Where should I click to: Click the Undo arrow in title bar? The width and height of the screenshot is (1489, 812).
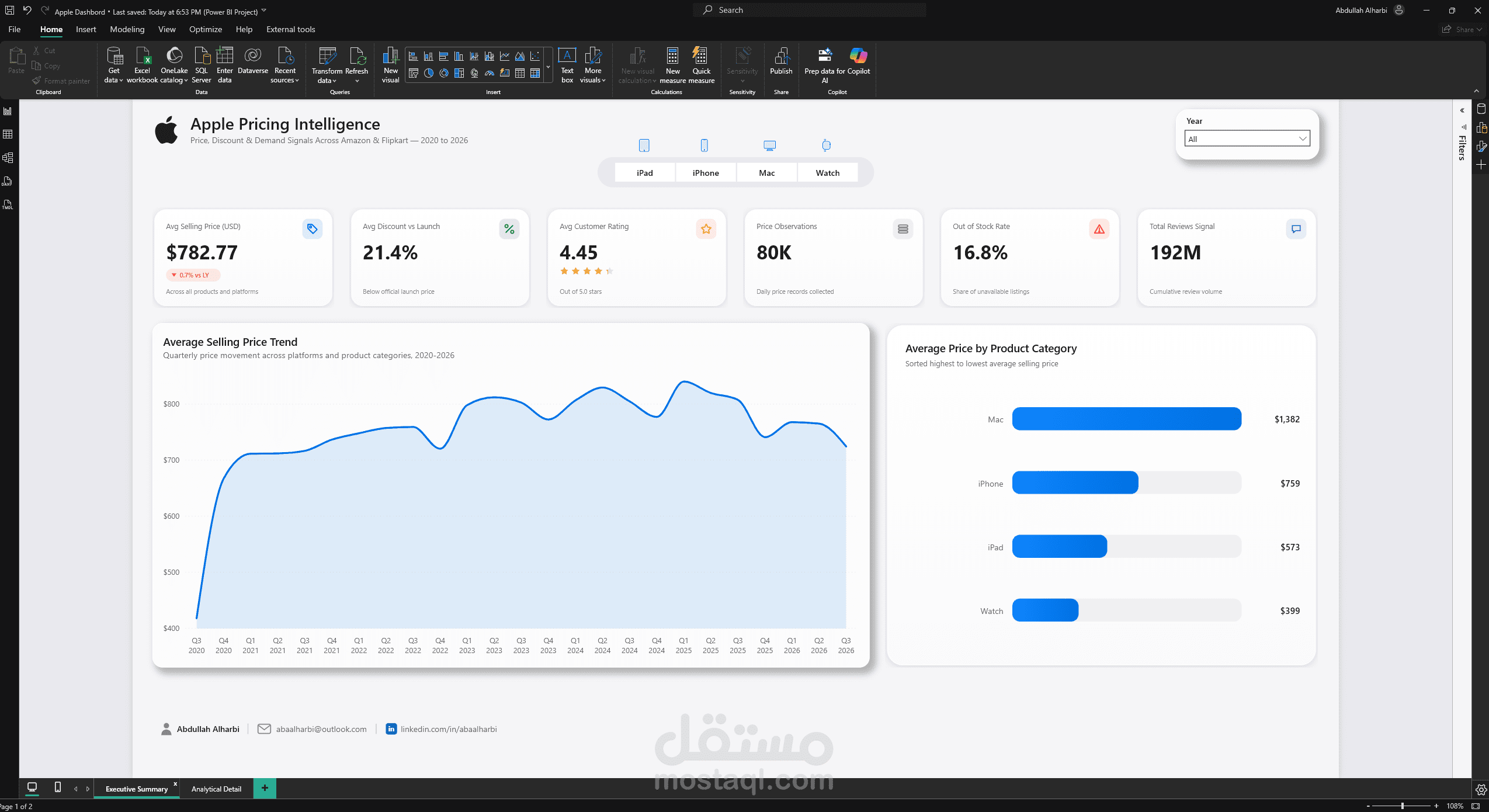(27, 10)
